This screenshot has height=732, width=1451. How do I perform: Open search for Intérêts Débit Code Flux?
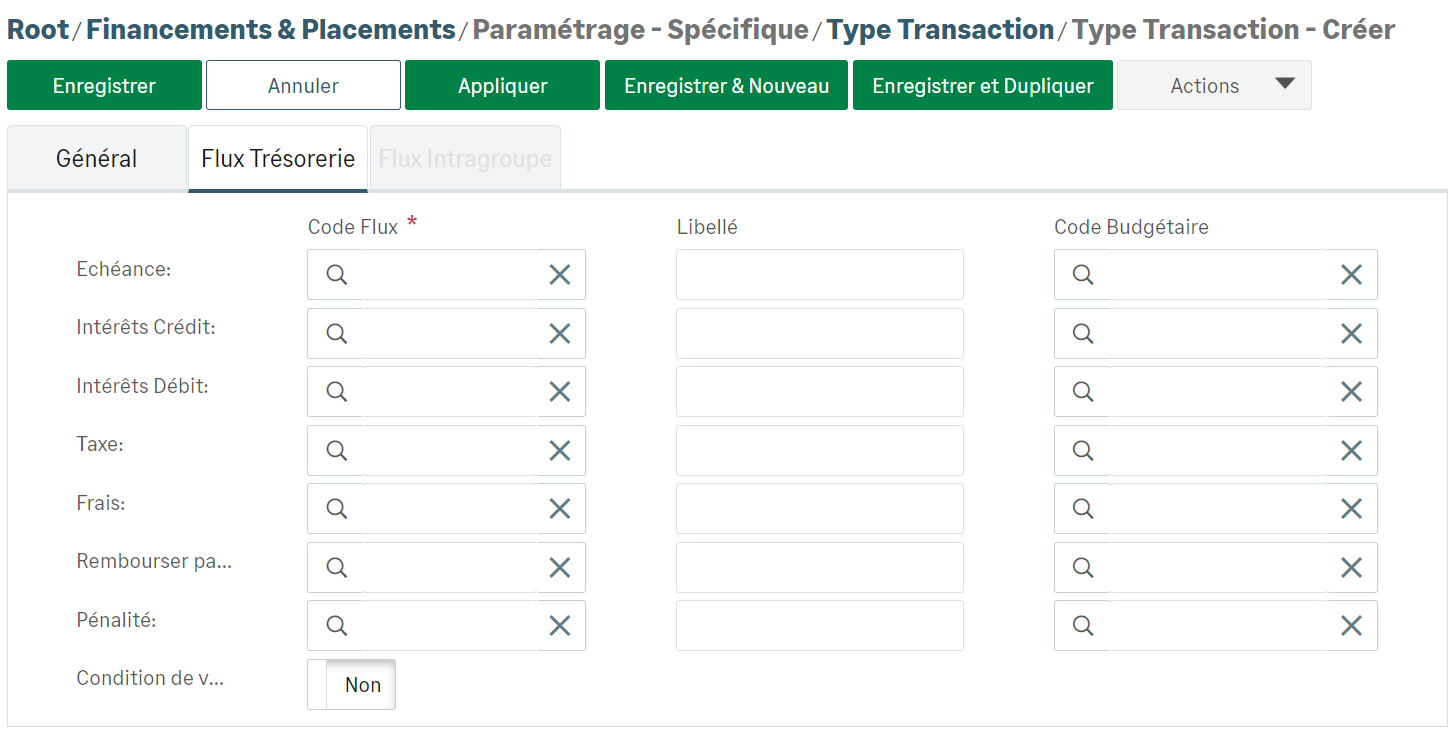pyautogui.click(x=337, y=392)
